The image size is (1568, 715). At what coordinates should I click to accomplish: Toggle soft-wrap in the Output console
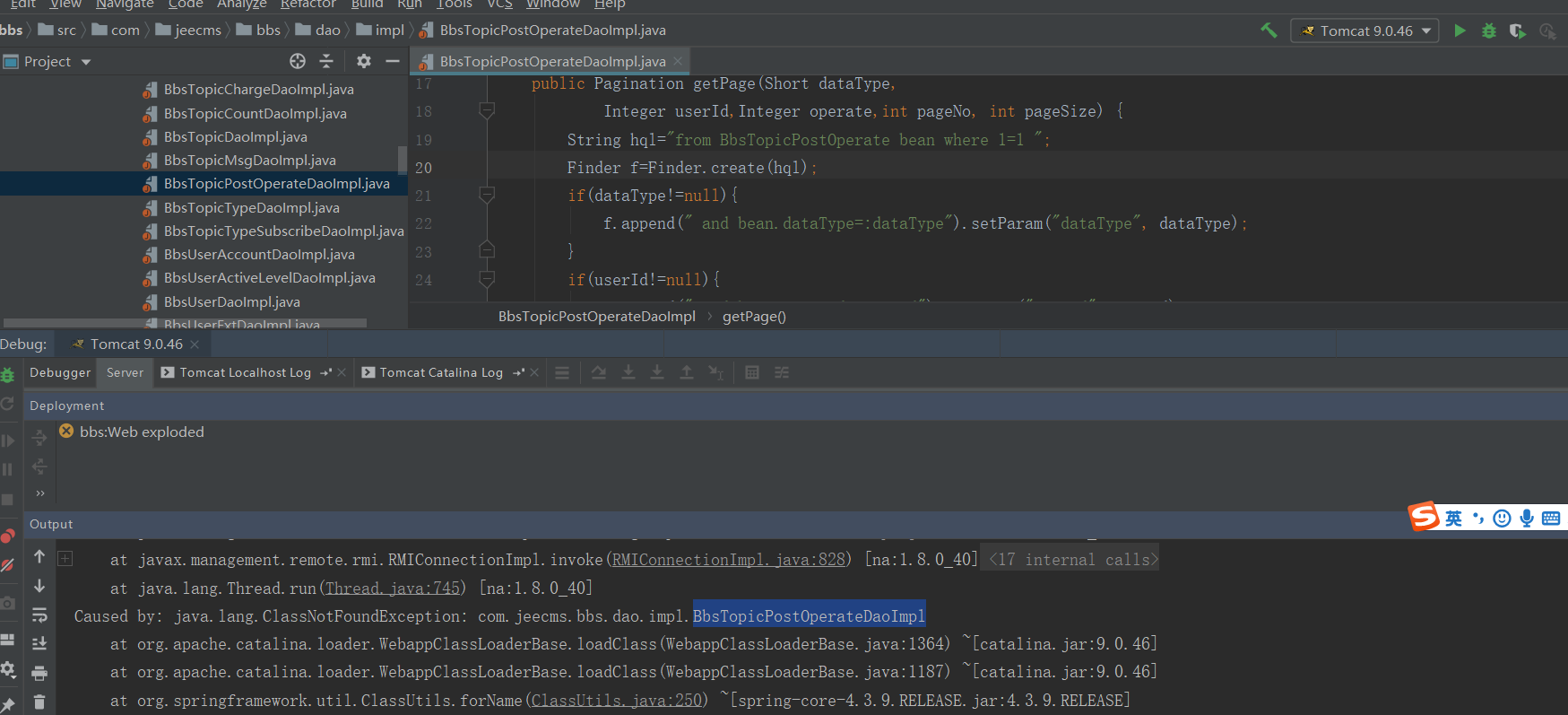click(39, 615)
